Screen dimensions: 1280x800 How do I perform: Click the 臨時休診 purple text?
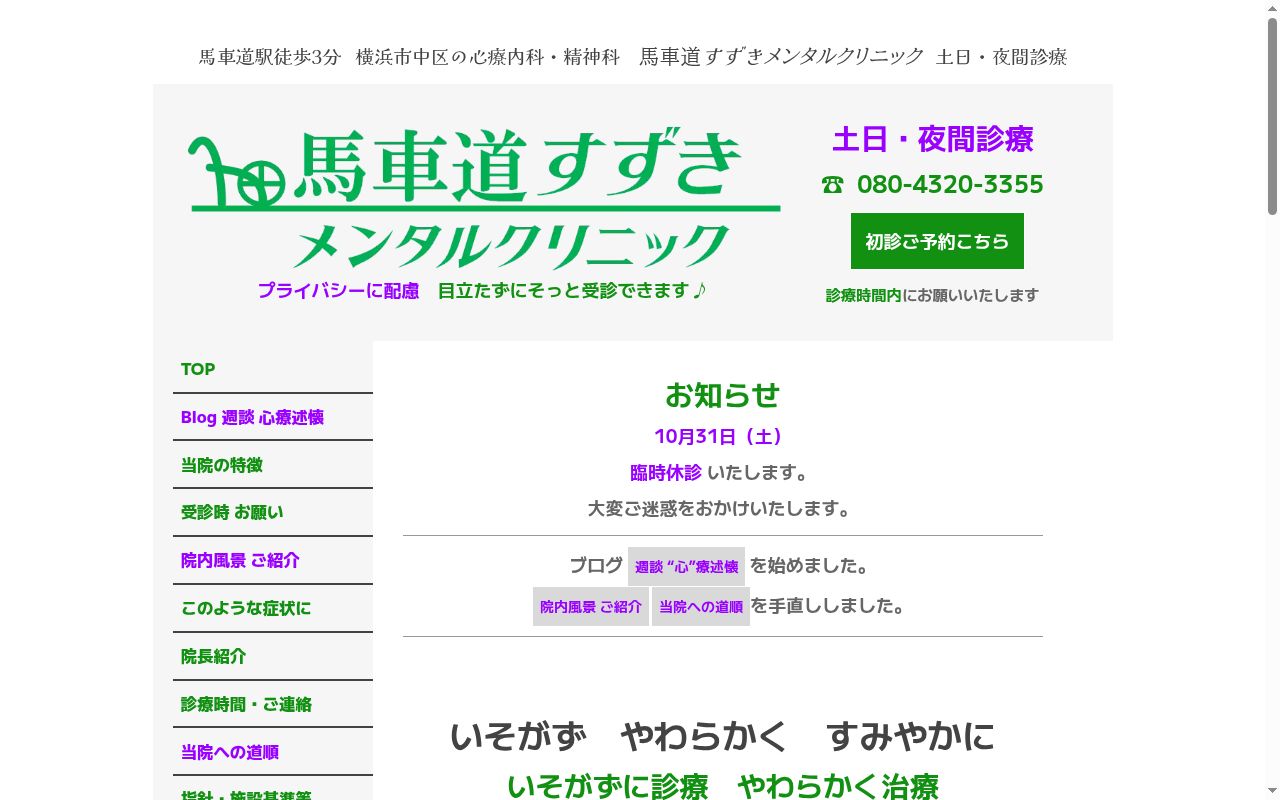point(666,472)
